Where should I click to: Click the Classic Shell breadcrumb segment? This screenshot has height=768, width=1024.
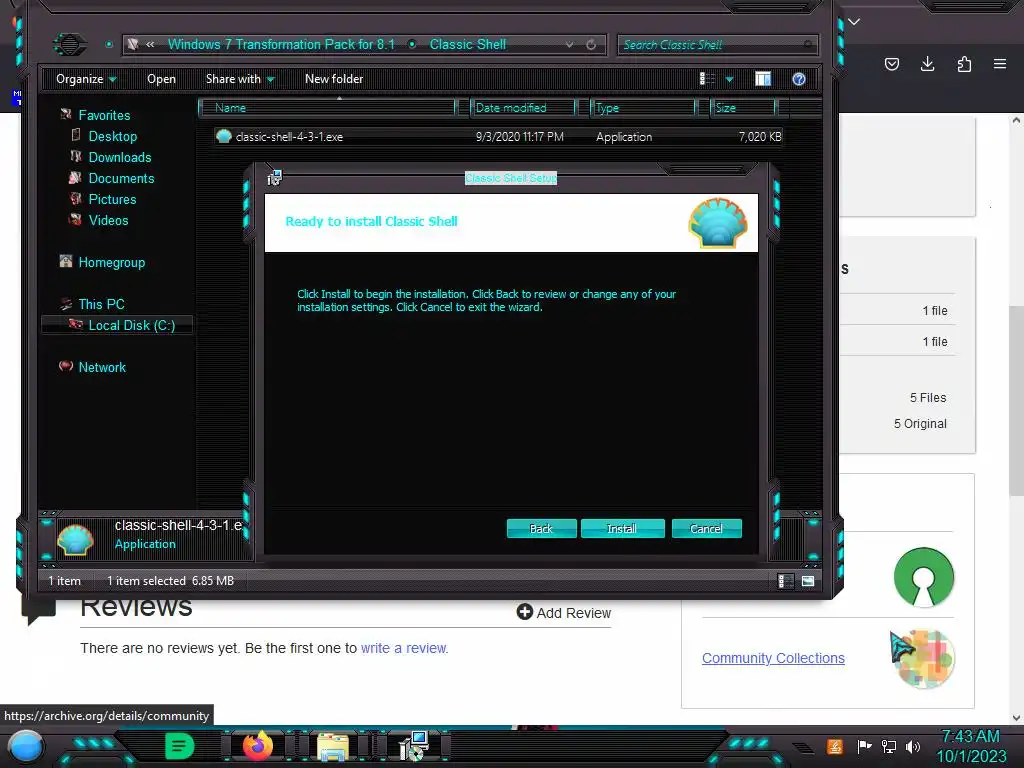(468, 44)
